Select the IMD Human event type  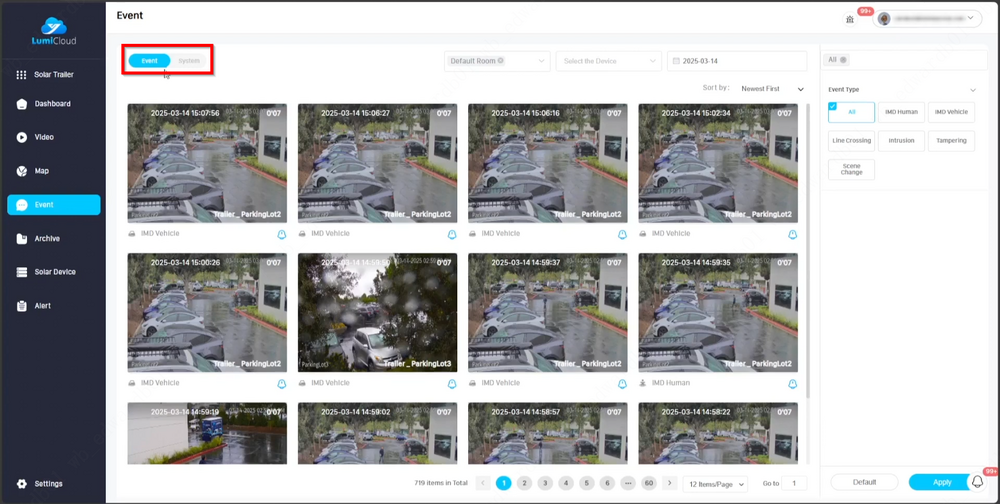pos(901,112)
